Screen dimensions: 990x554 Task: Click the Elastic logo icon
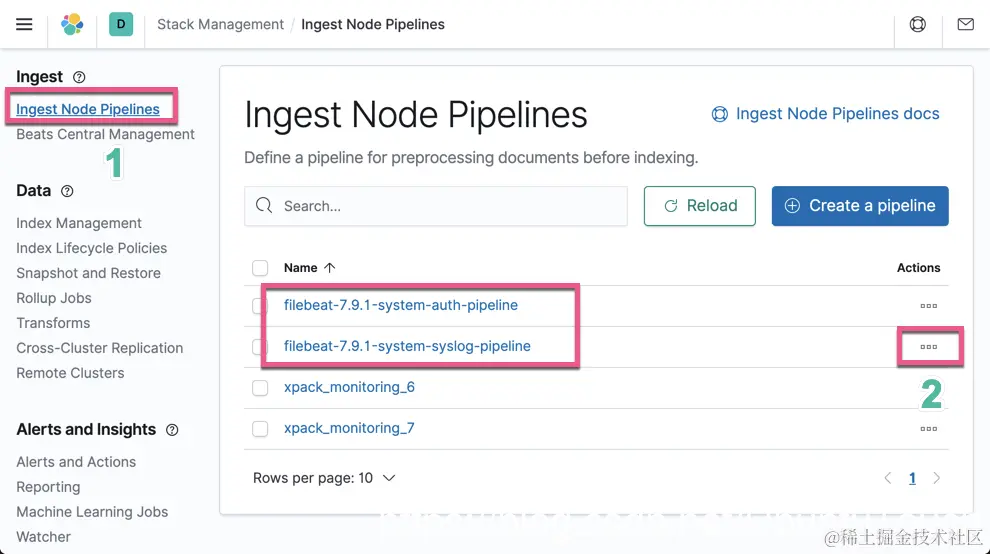(72, 24)
